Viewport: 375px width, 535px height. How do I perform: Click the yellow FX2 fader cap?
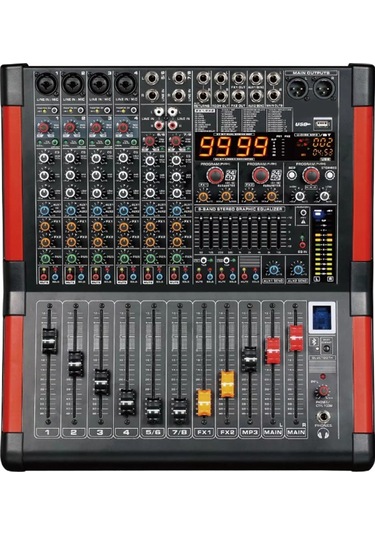coord(227,384)
